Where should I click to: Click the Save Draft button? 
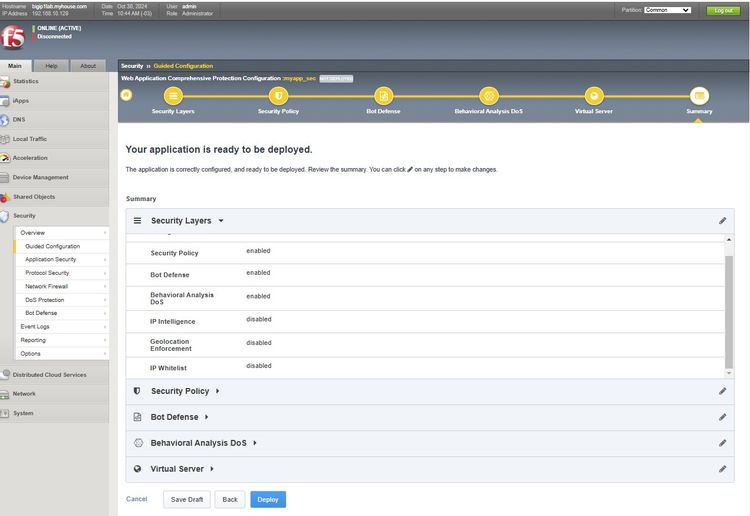click(187, 499)
